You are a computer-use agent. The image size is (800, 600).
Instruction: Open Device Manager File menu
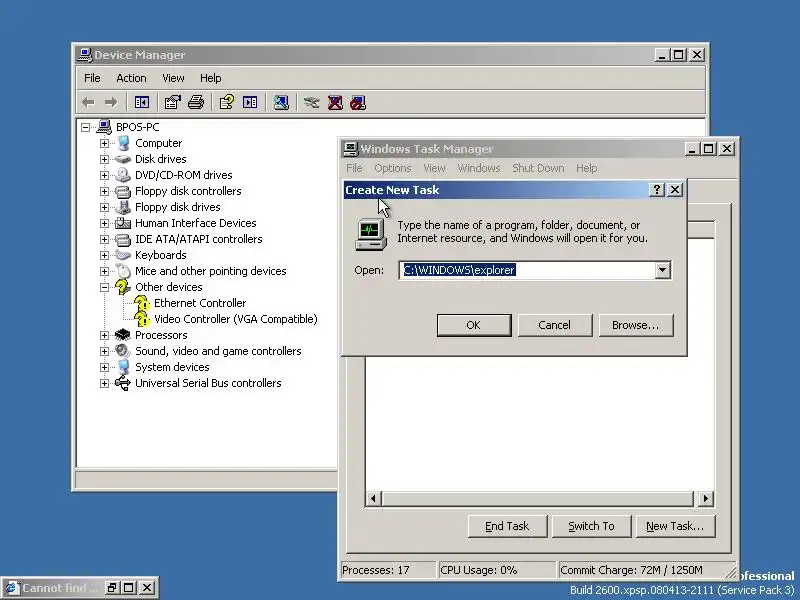click(x=92, y=78)
